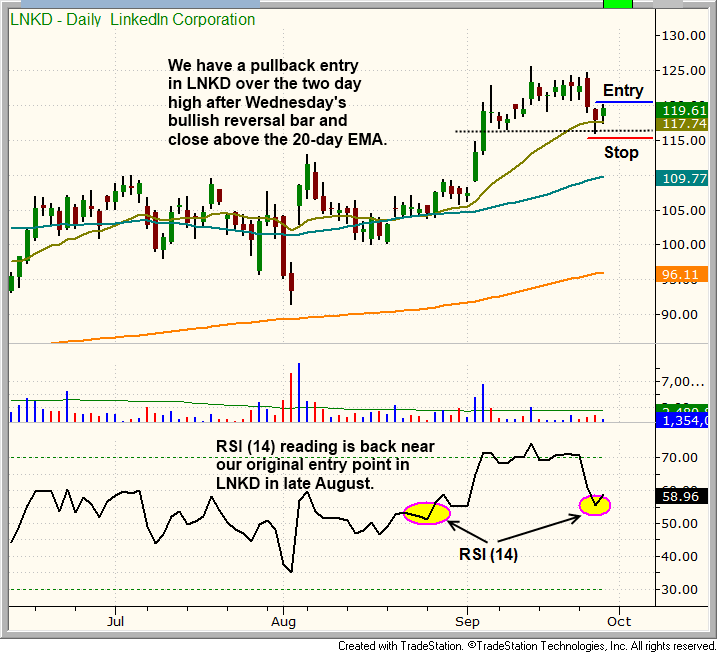This screenshot has height=652, width=717.
Task: Click the right yellow RSI highlight ellipse
Action: coord(596,505)
